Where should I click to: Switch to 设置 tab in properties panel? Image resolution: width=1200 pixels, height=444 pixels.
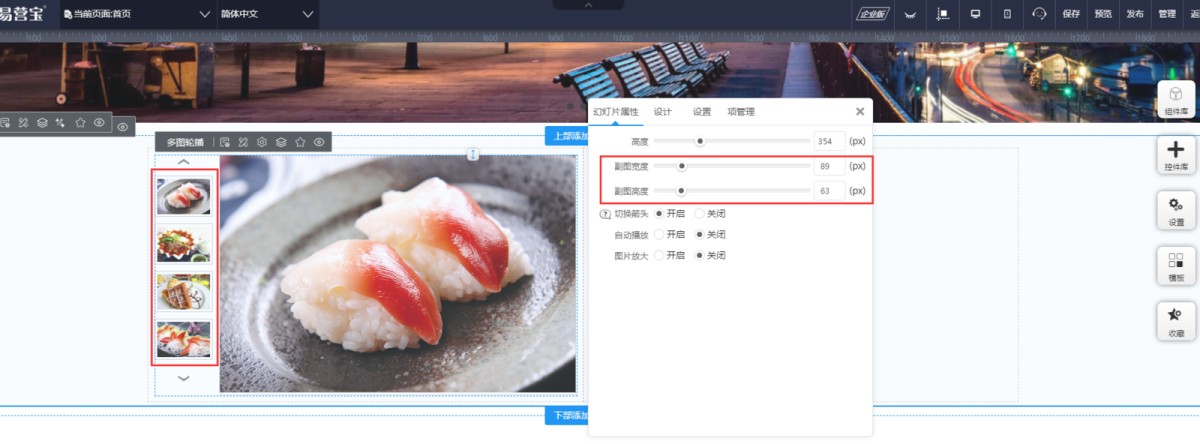coord(702,112)
